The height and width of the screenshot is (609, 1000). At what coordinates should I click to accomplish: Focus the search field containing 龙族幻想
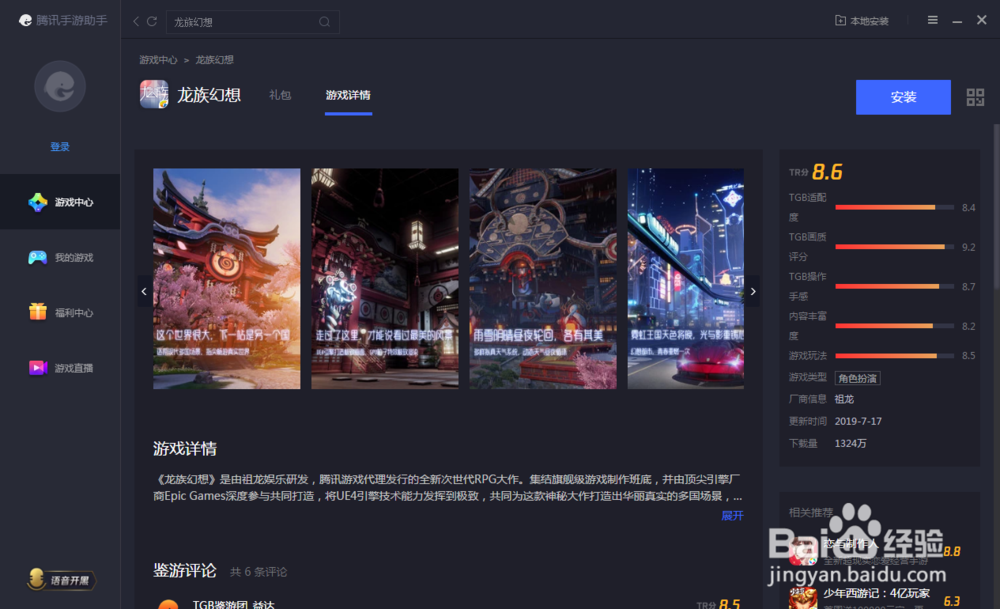[253, 22]
